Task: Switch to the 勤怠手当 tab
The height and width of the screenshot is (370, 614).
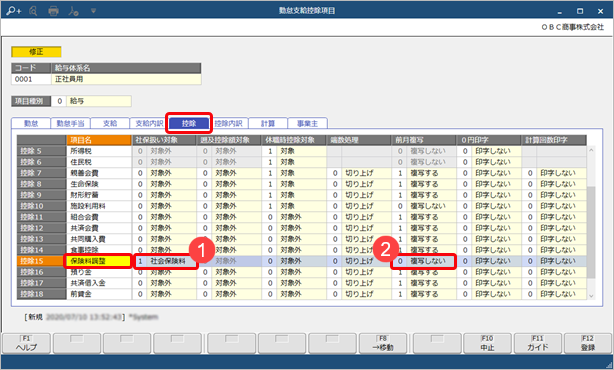Action: point(70,123)
